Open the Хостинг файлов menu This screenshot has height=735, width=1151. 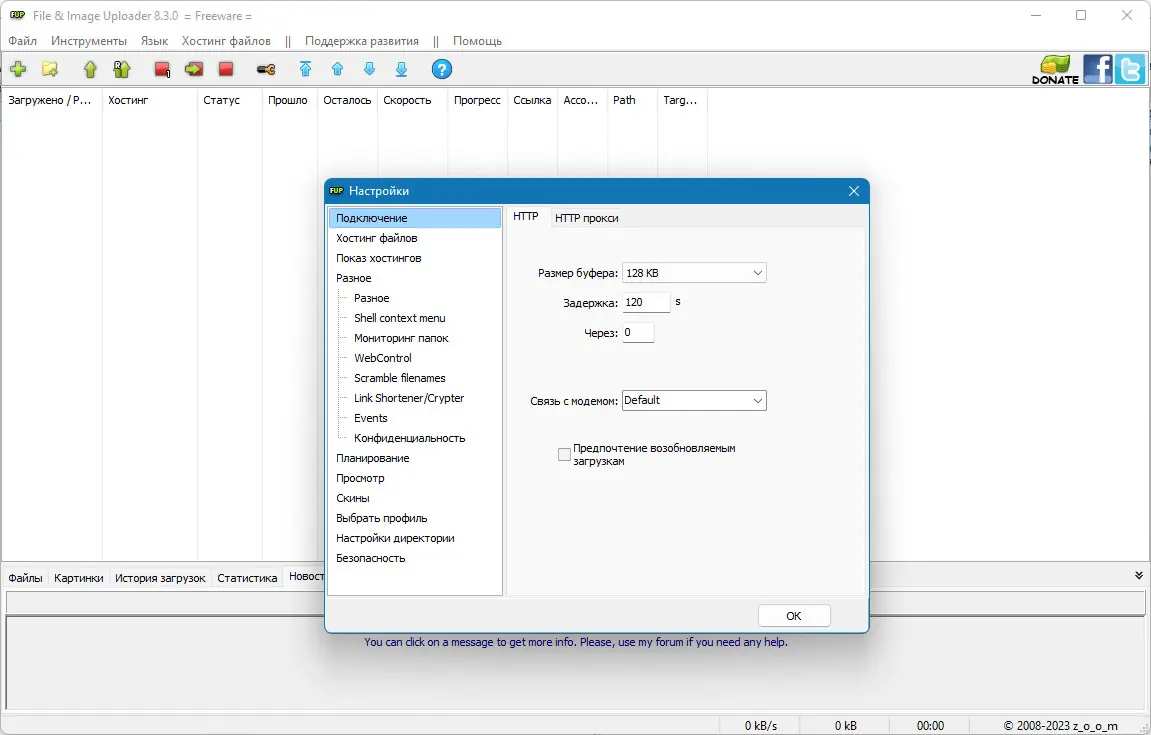(x=226, y=41)
